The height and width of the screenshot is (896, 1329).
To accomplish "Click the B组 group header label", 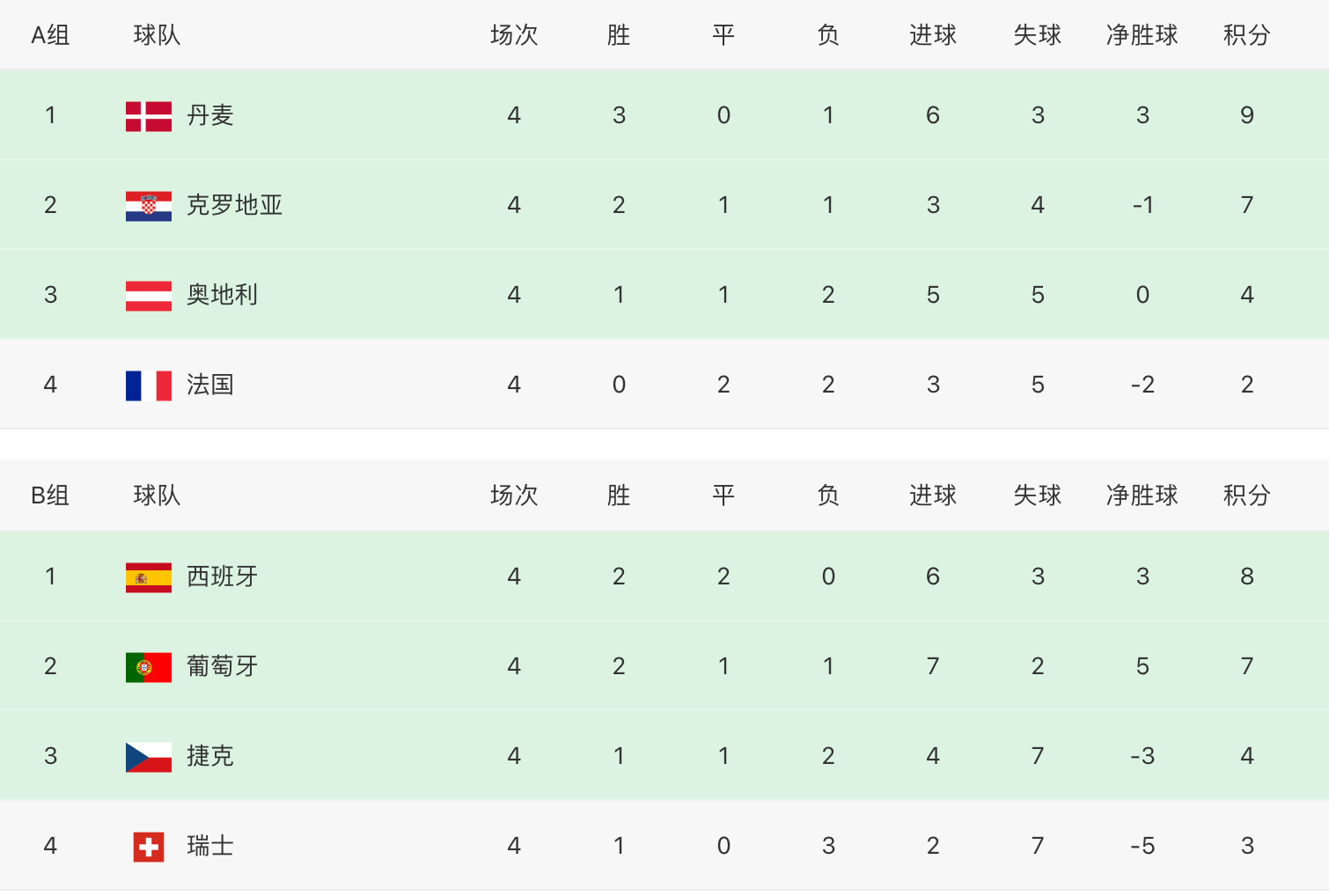I will pos(50,496).
